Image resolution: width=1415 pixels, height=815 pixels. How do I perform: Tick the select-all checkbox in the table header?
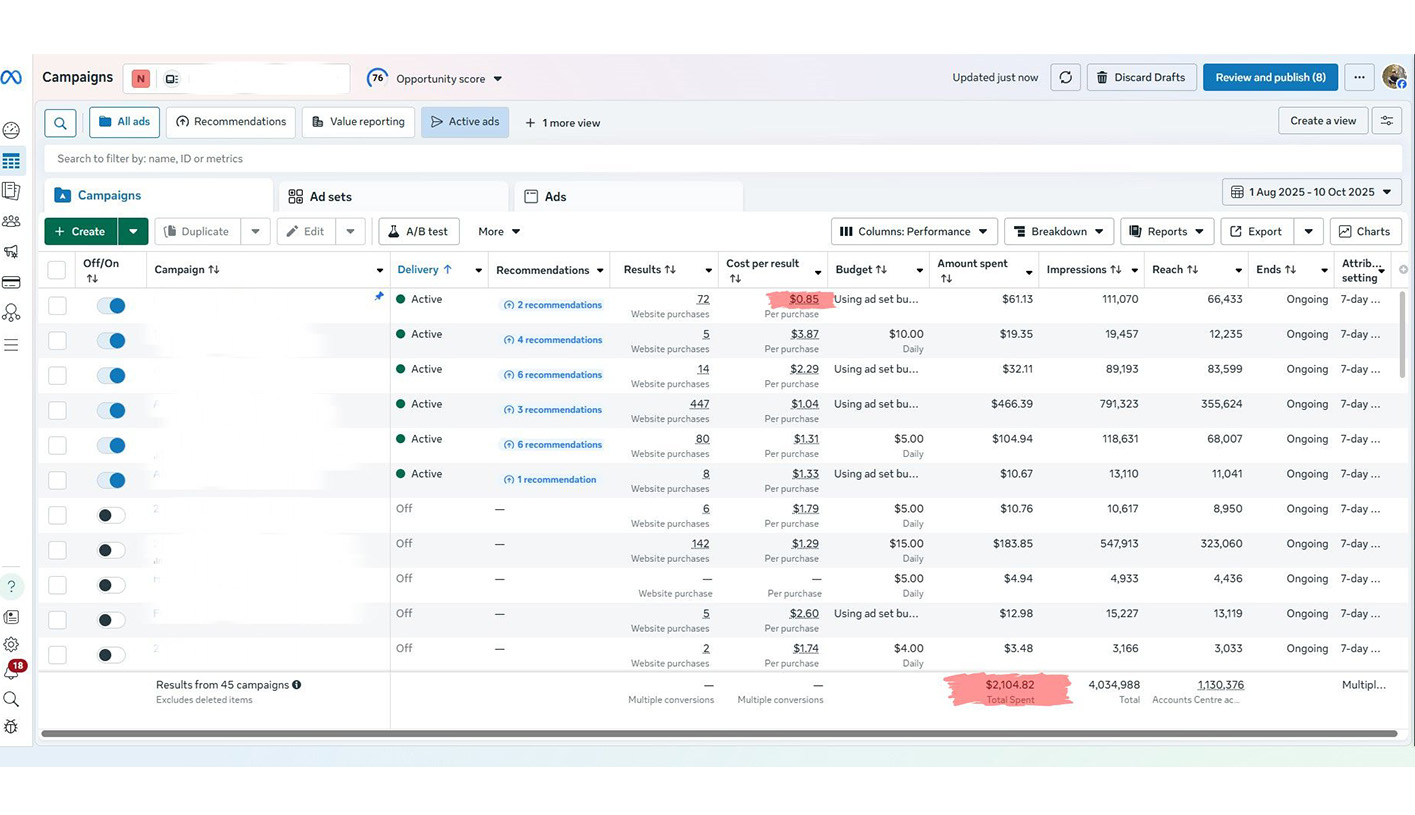(x=57, y=270)
